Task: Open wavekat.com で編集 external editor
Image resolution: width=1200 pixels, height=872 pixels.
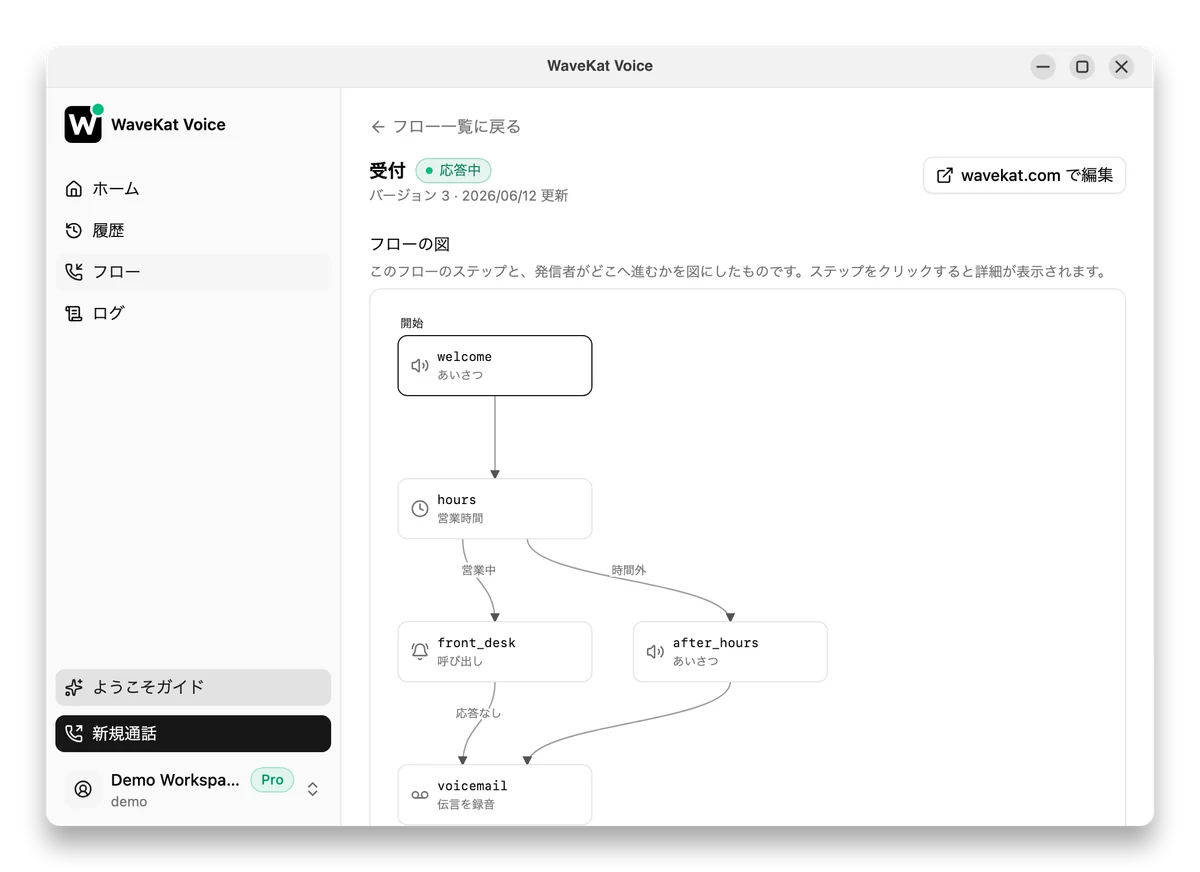Action: [x=1024, y=175]
